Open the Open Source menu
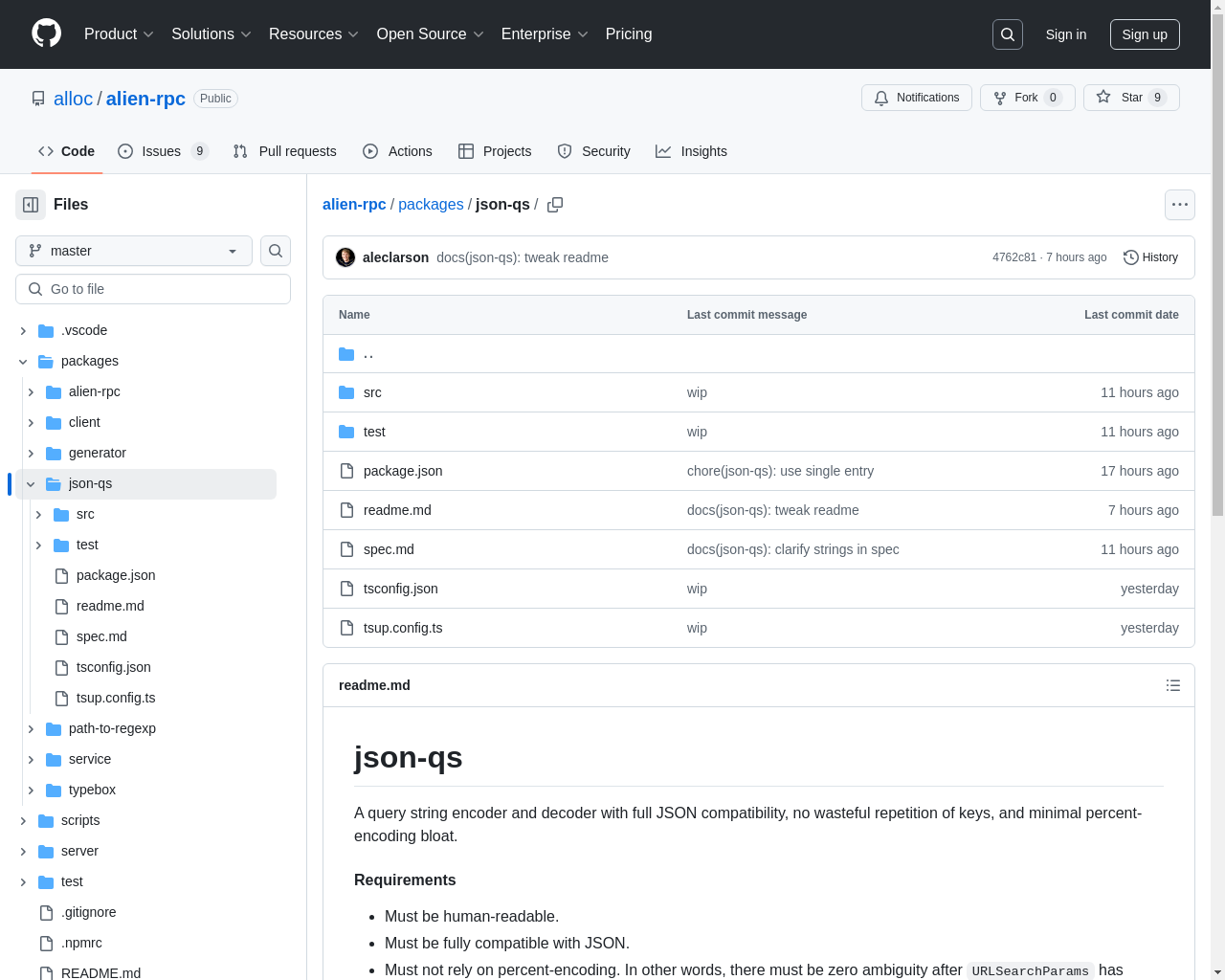Screen dimensions: 1225x980 click(x=431, y=33)
